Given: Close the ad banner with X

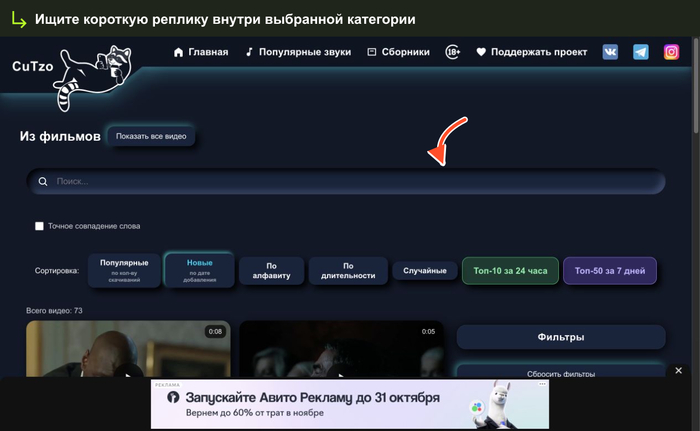Looking at the screenshot, I should pyautogui.click(x=678, y=371).
